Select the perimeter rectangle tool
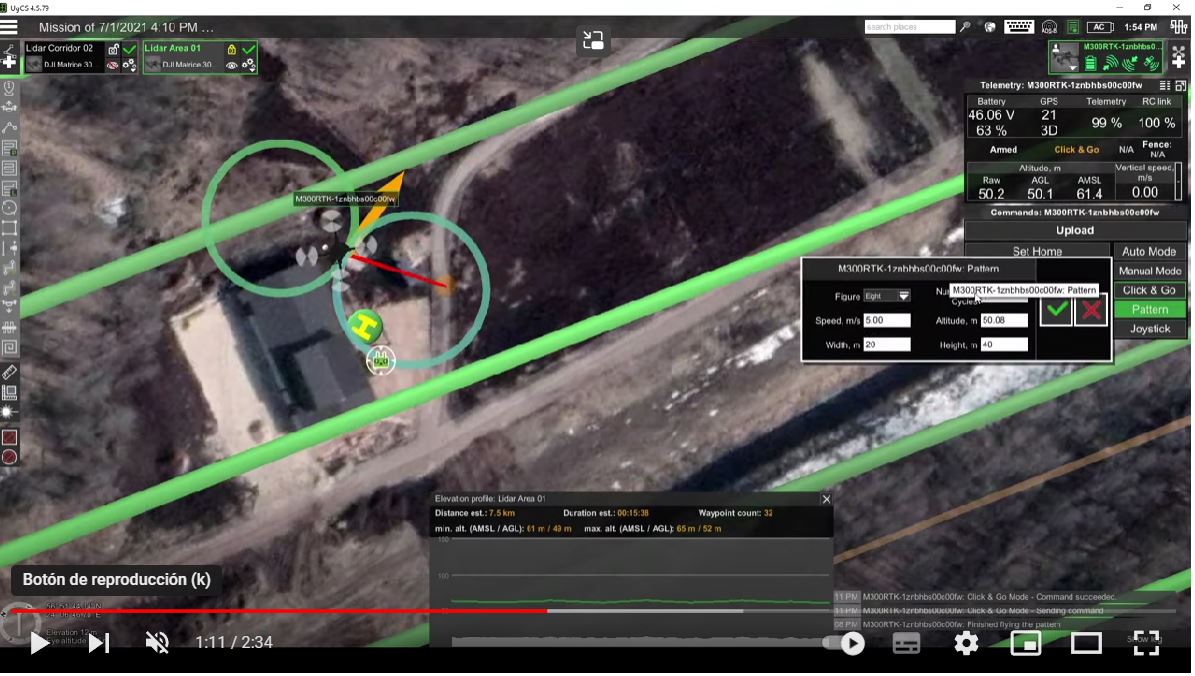 [x=9, y=227]
